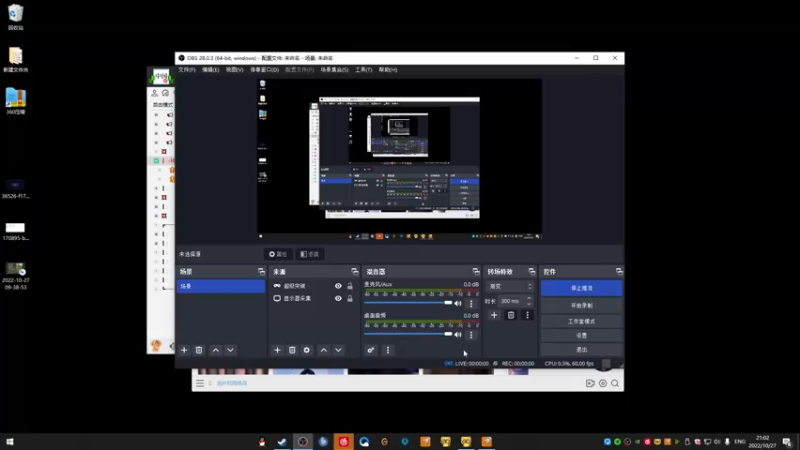The height and width of the screenshot is (450, 800).
Task: Undock the Scene Transitions panel via float icon
Action: (x=532, y=271)
